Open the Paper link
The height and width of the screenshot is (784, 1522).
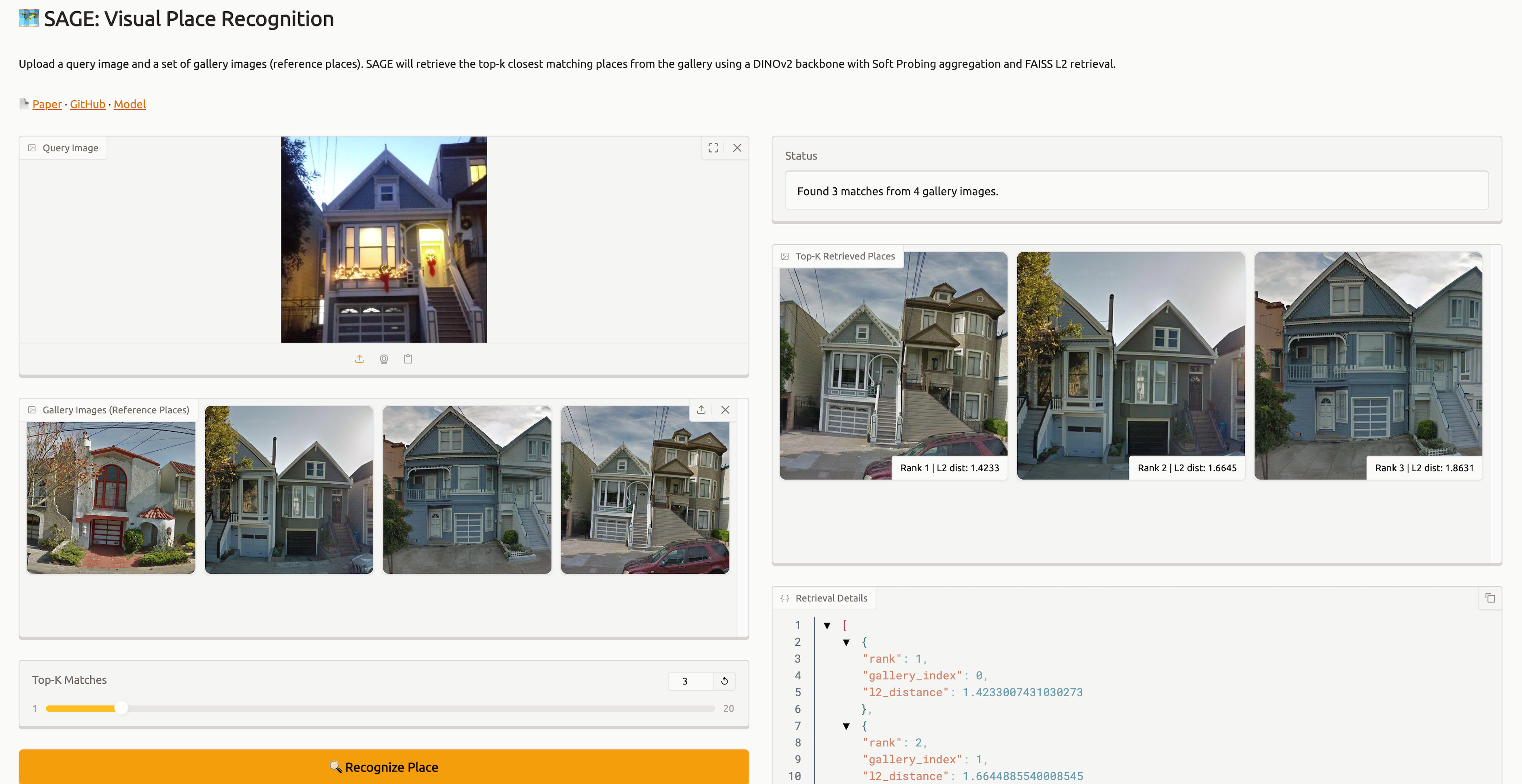47,104
